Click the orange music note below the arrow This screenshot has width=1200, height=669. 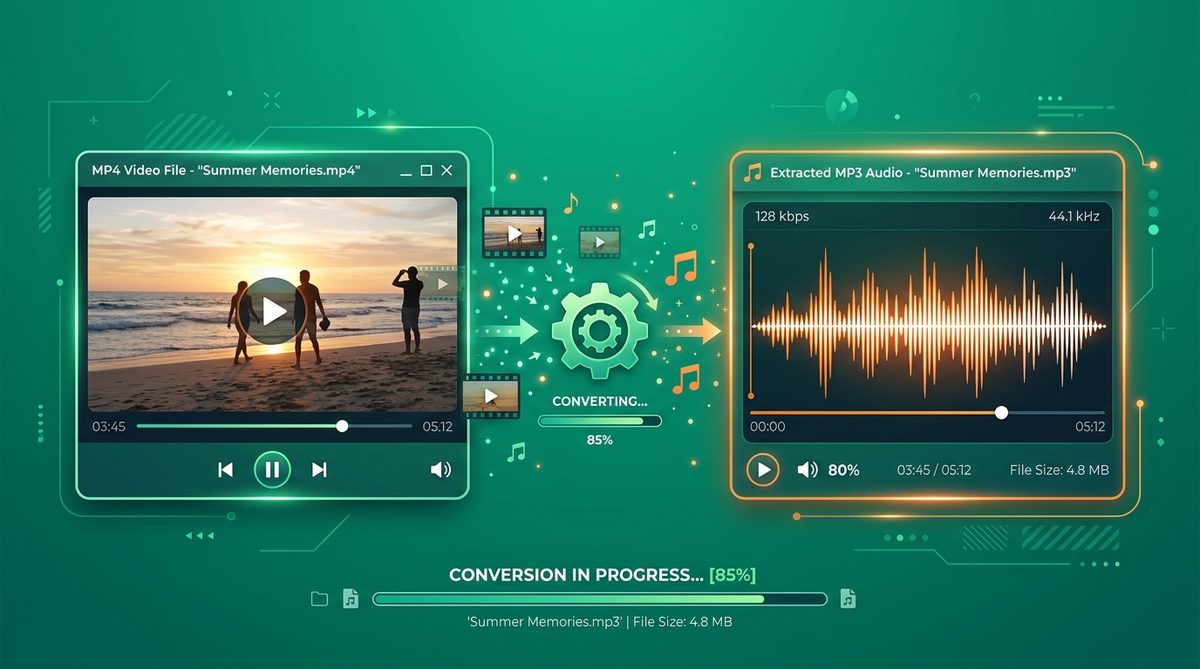[x=687, y=377]
